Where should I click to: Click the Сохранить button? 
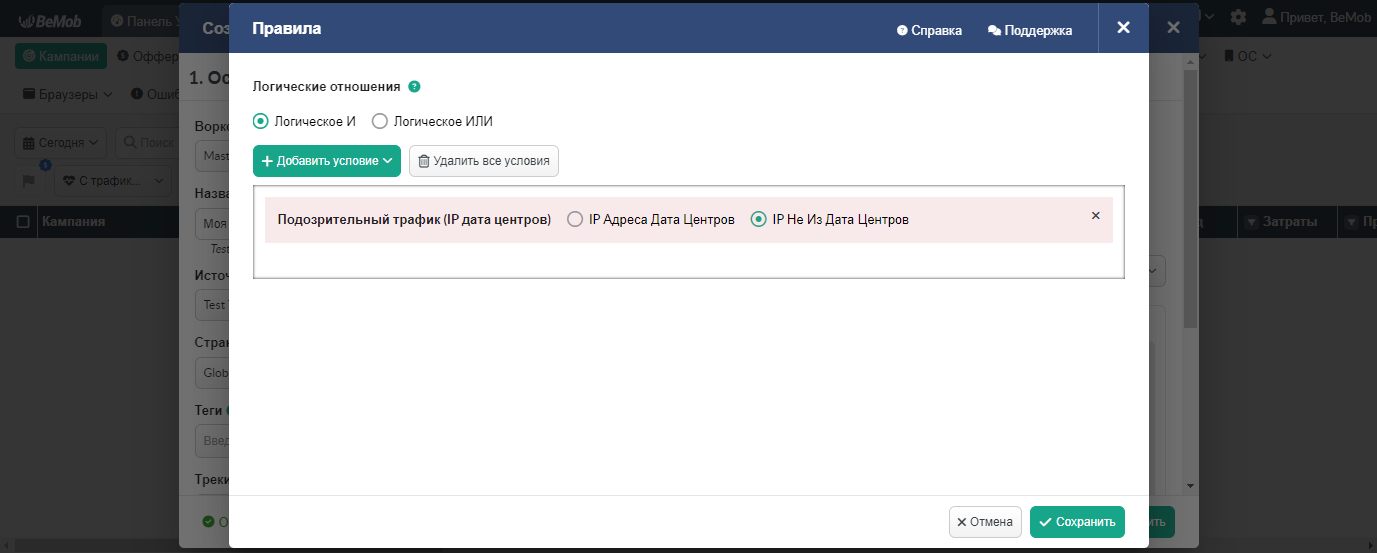click(1077, 521)
